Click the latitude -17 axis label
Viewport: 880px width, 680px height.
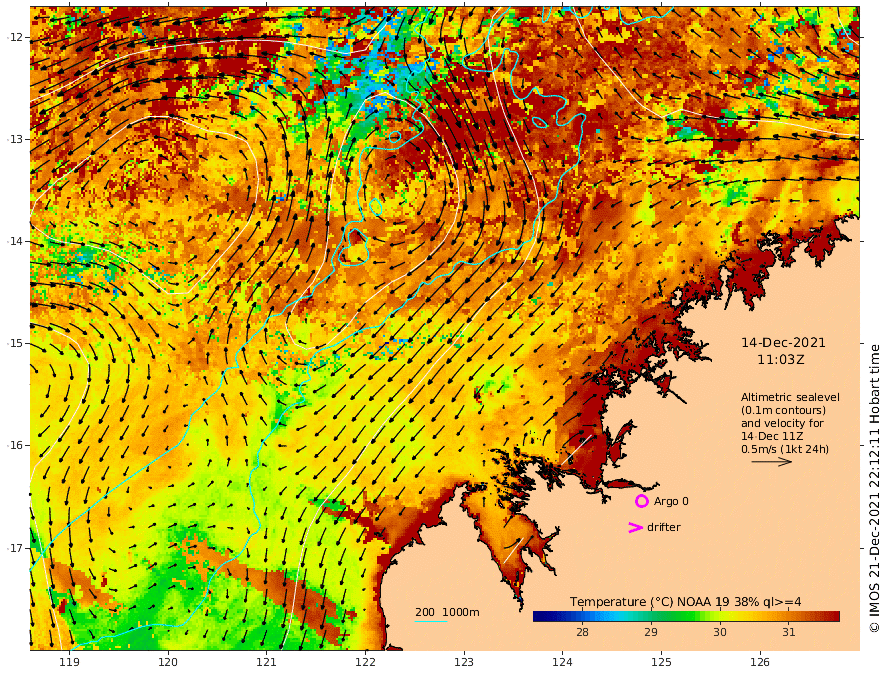click(x=15, y=548)
